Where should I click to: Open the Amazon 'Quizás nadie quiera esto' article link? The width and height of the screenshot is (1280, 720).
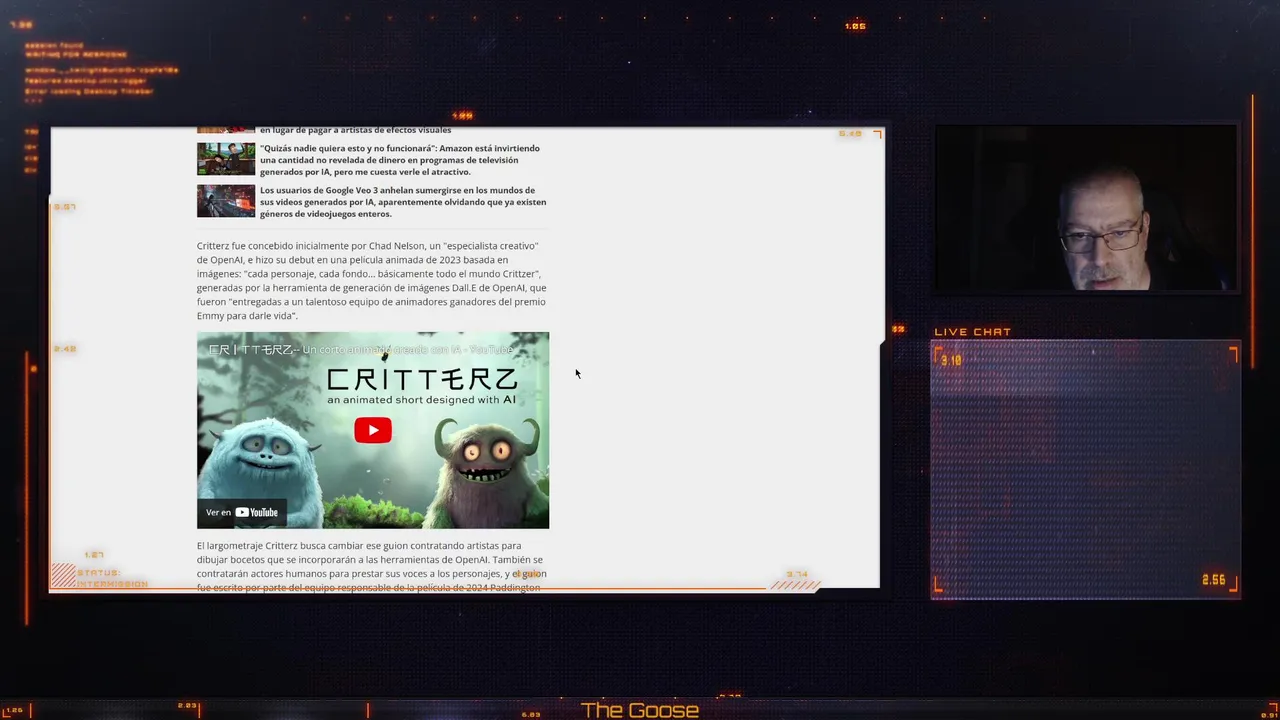click(400, 160)
